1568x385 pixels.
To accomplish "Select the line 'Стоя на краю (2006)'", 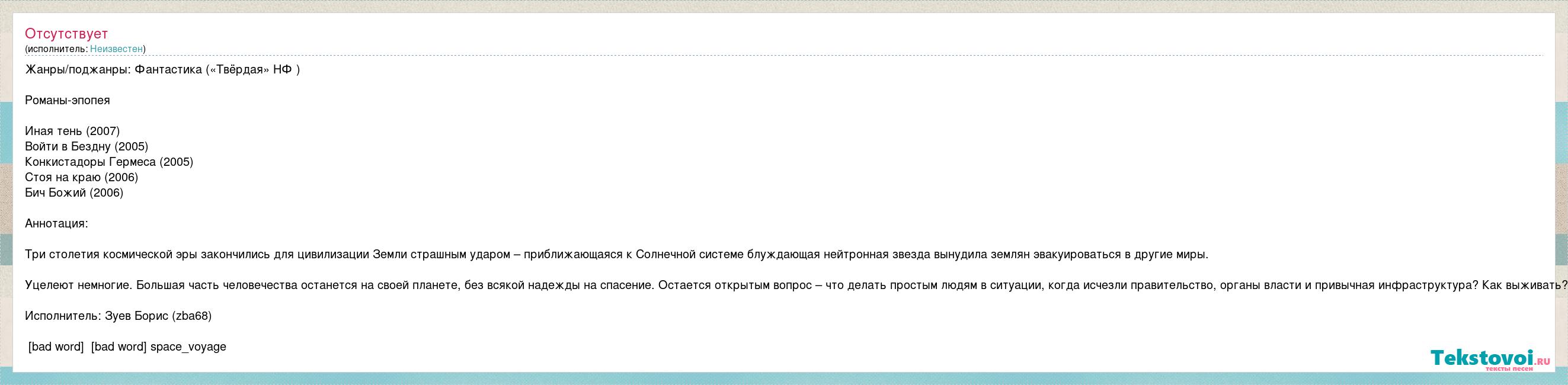I will pyautogui.click(x=82, y=178).
